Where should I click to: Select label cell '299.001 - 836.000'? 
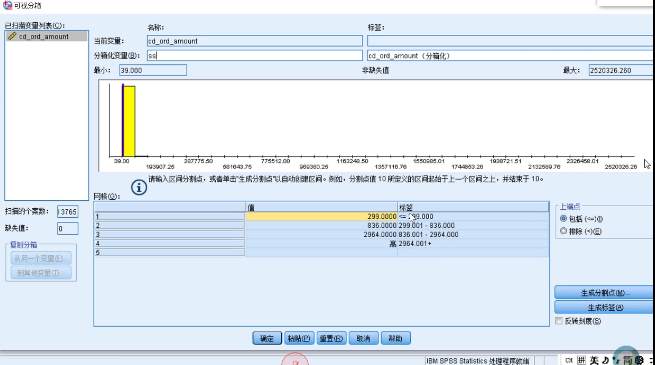[x=473, y=226]
